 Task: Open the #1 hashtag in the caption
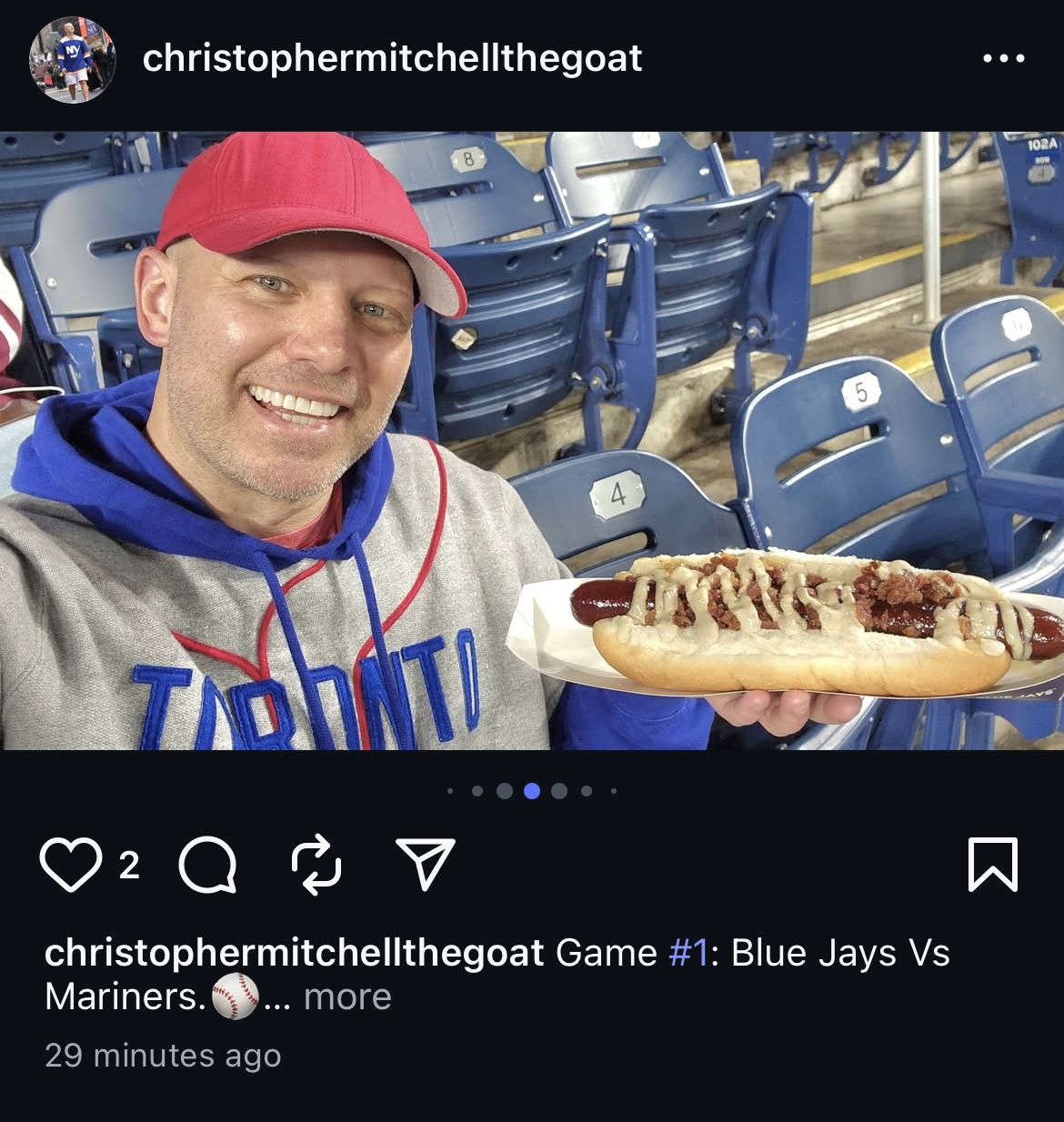[687, 953]
